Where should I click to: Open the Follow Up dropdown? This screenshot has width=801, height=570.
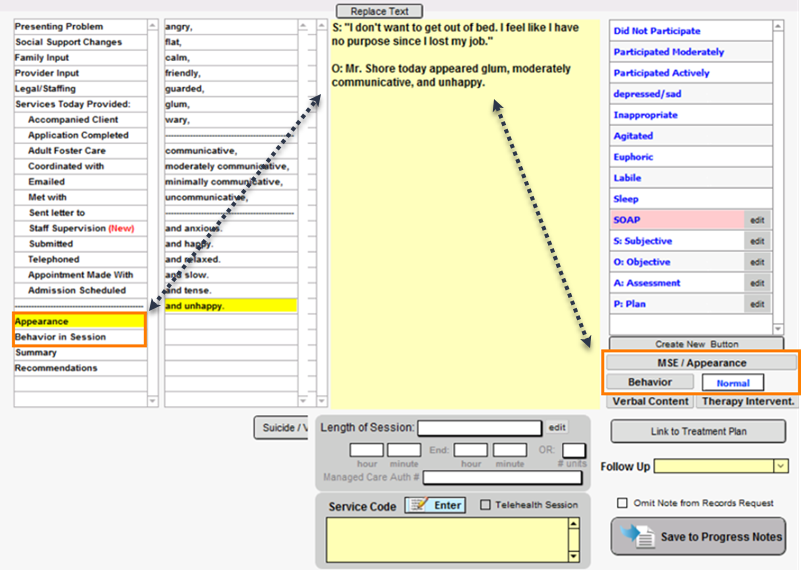pos(780,467)
